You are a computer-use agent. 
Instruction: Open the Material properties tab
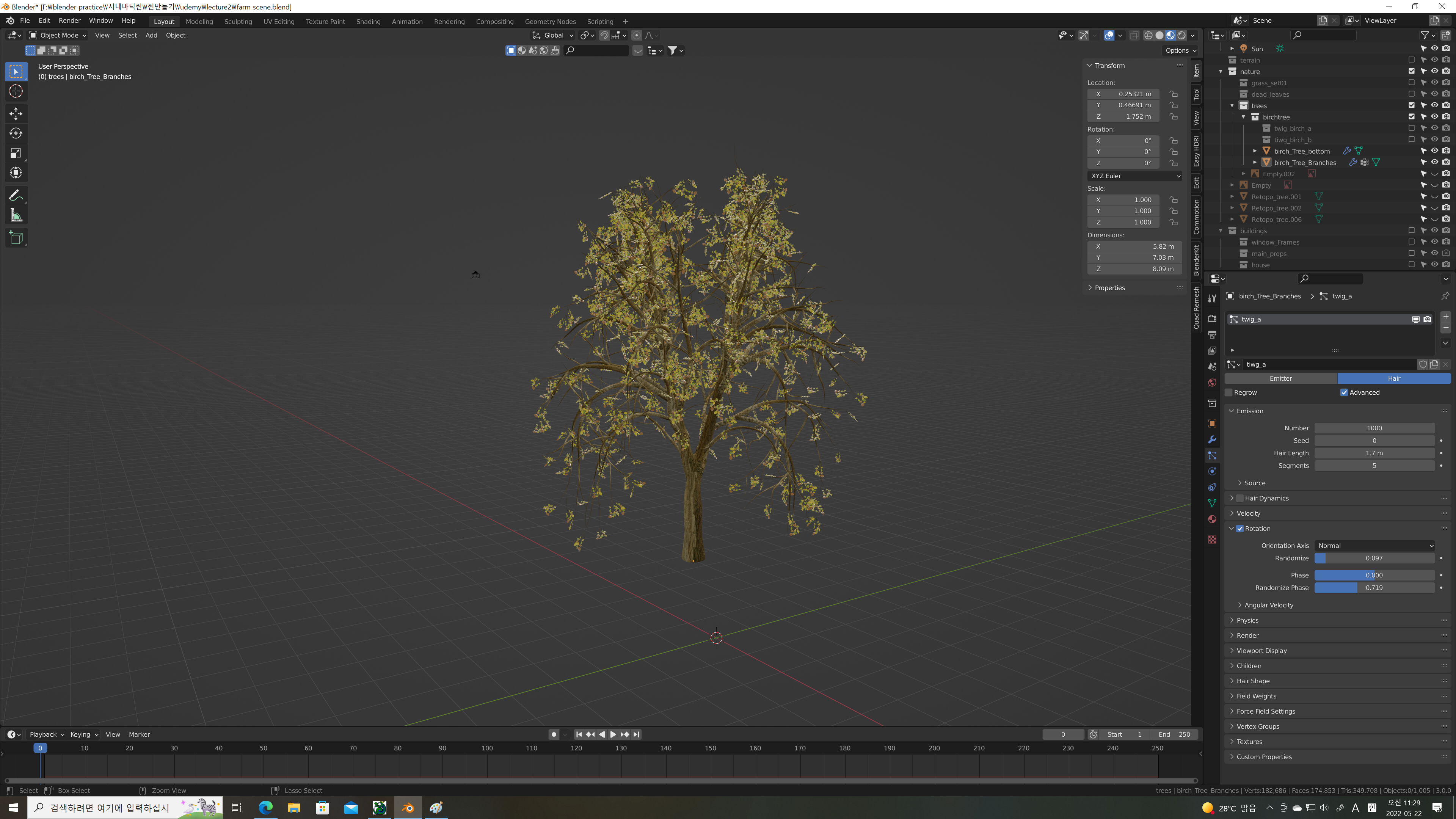click(x=1212, y=519)
